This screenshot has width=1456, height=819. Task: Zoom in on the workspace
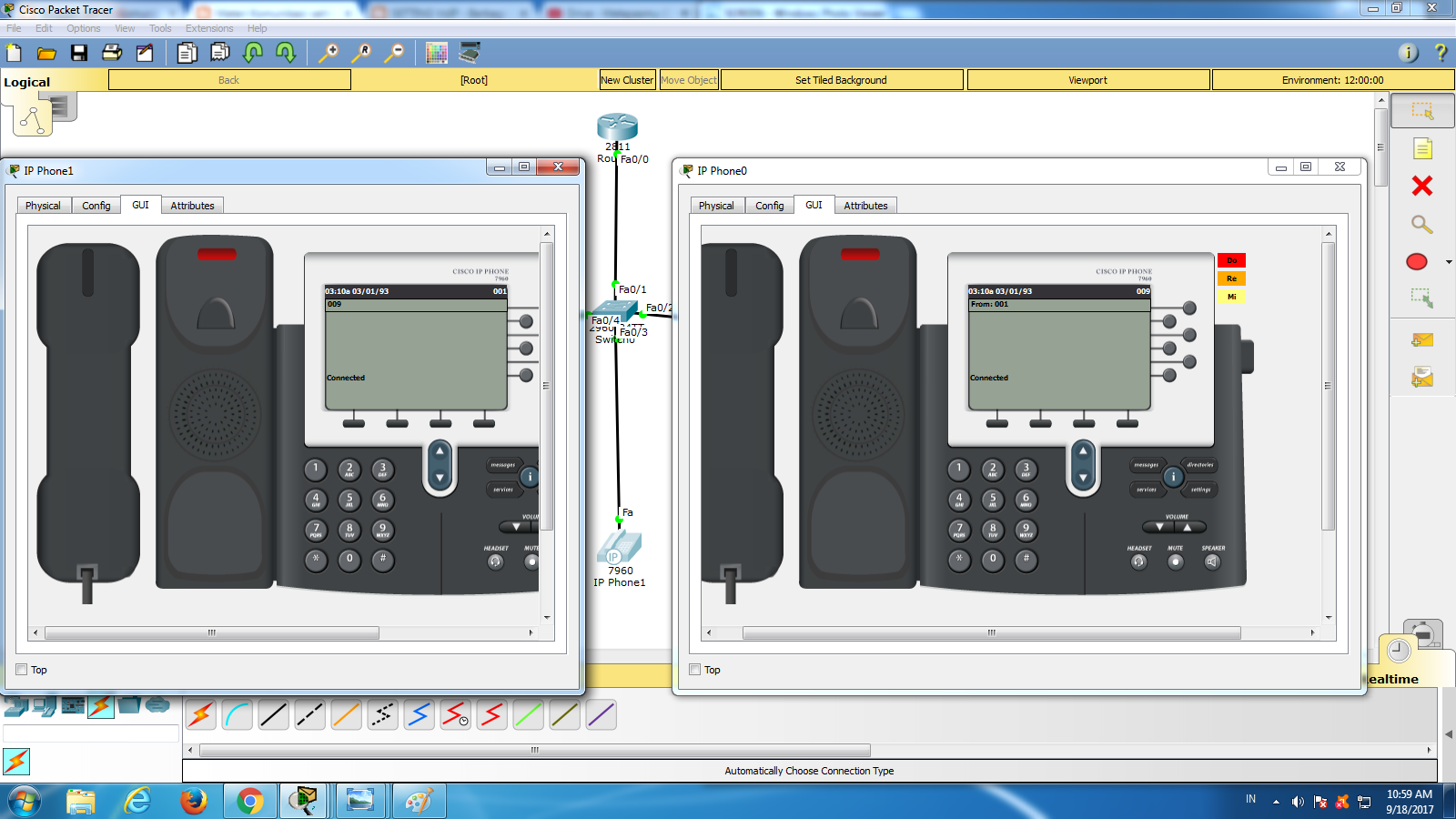pyautogui.click(x=328, y=53)
